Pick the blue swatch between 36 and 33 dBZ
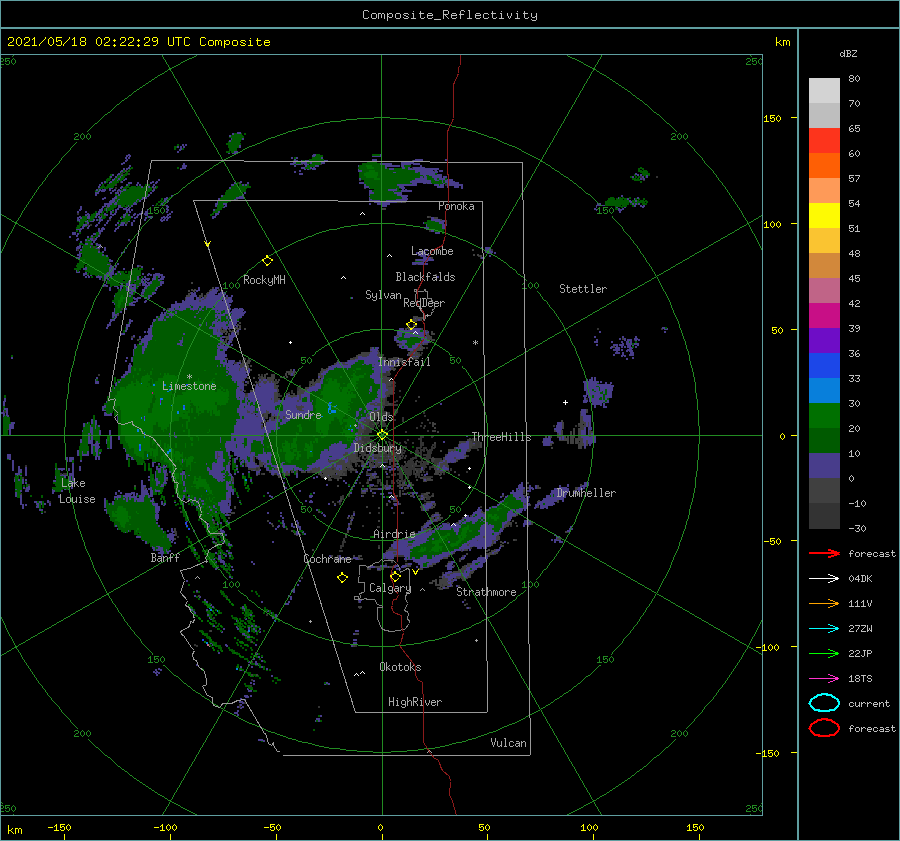The image size is (900, 841). coord(824,366)
